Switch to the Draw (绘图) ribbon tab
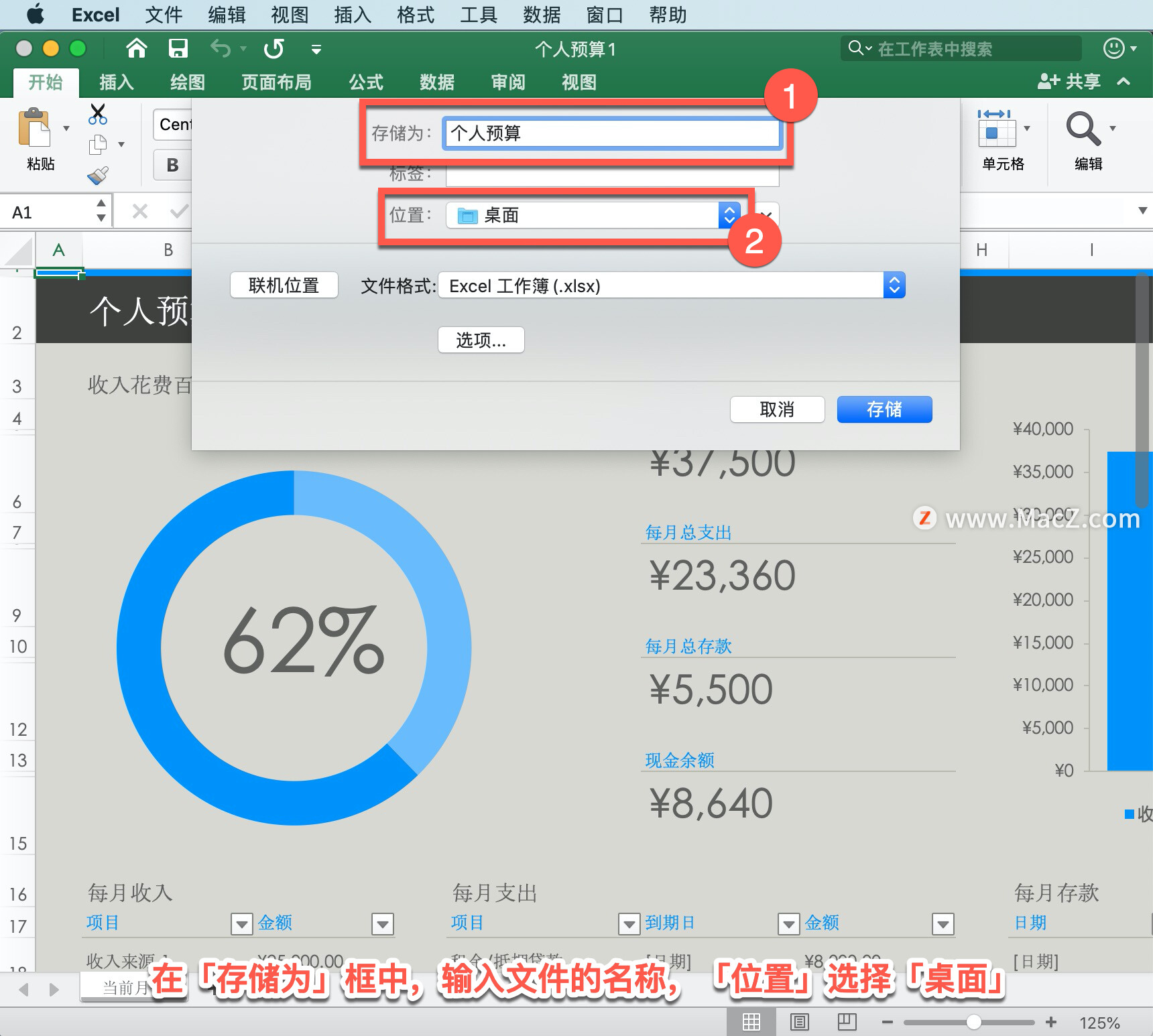The height and width of the screenshot is (1036, 1153). (188, 82)
